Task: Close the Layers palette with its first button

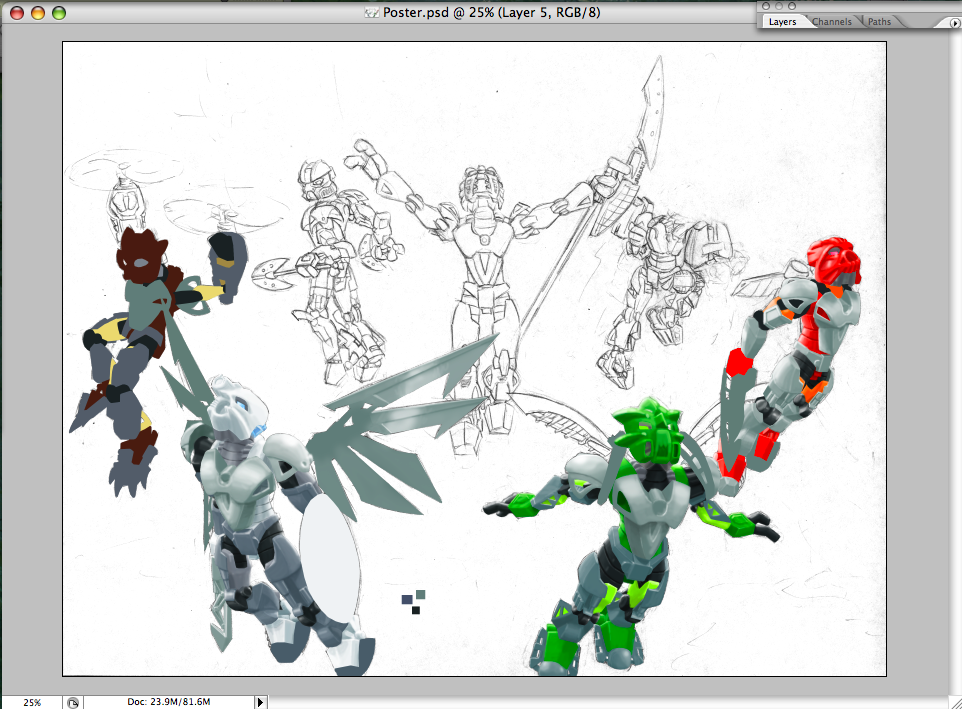Action: coord(765,6)
